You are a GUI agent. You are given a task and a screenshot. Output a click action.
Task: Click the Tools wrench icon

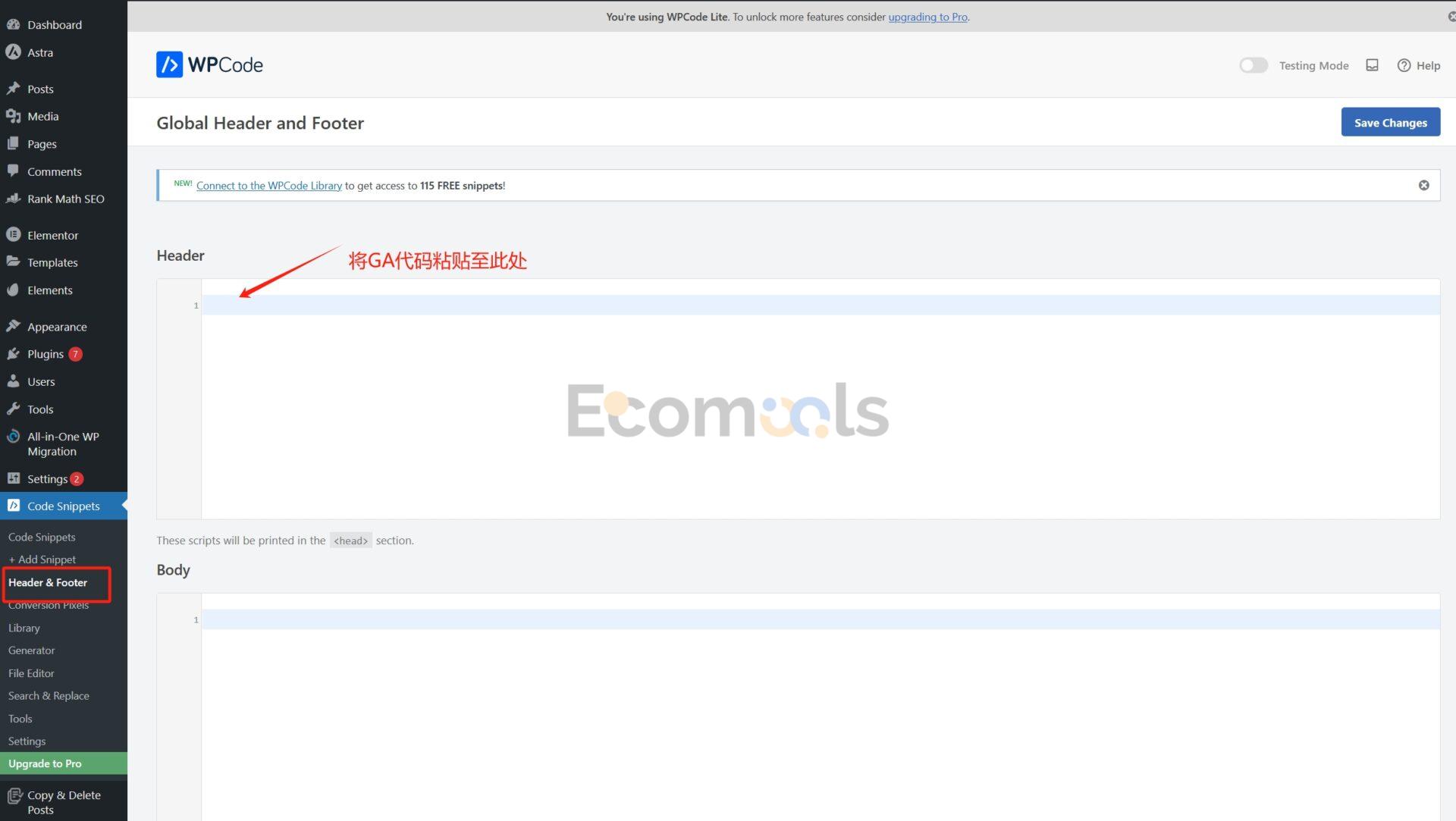pyautogui.click(x=13, y=409)
